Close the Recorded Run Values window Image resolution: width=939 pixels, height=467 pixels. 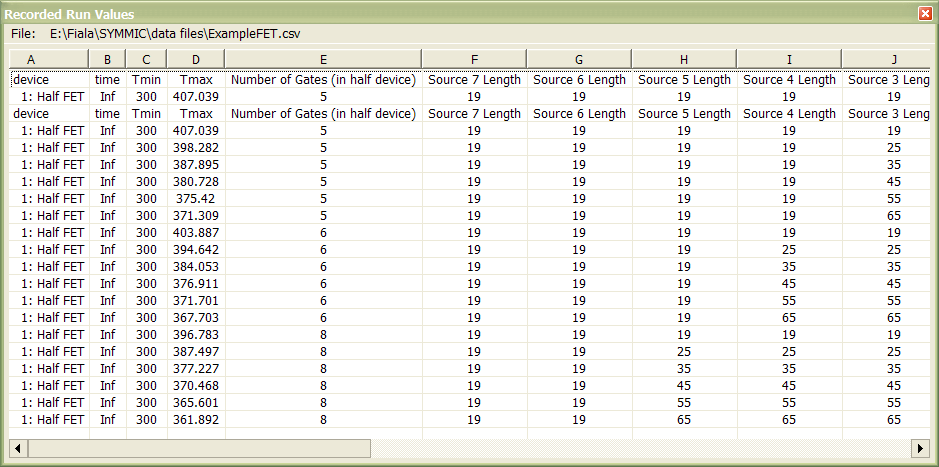[x=925, y=14]
